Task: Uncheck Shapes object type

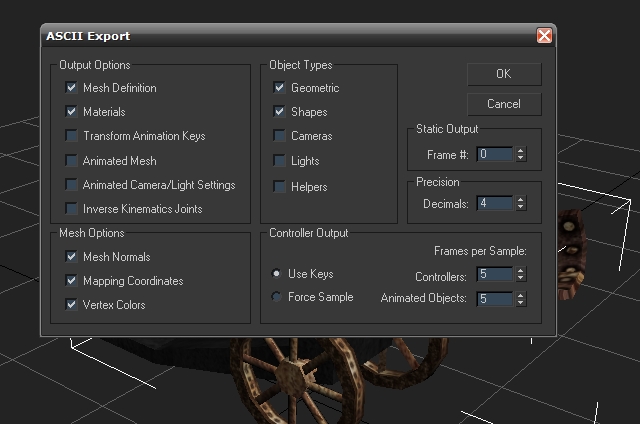Action: [280, 111]
